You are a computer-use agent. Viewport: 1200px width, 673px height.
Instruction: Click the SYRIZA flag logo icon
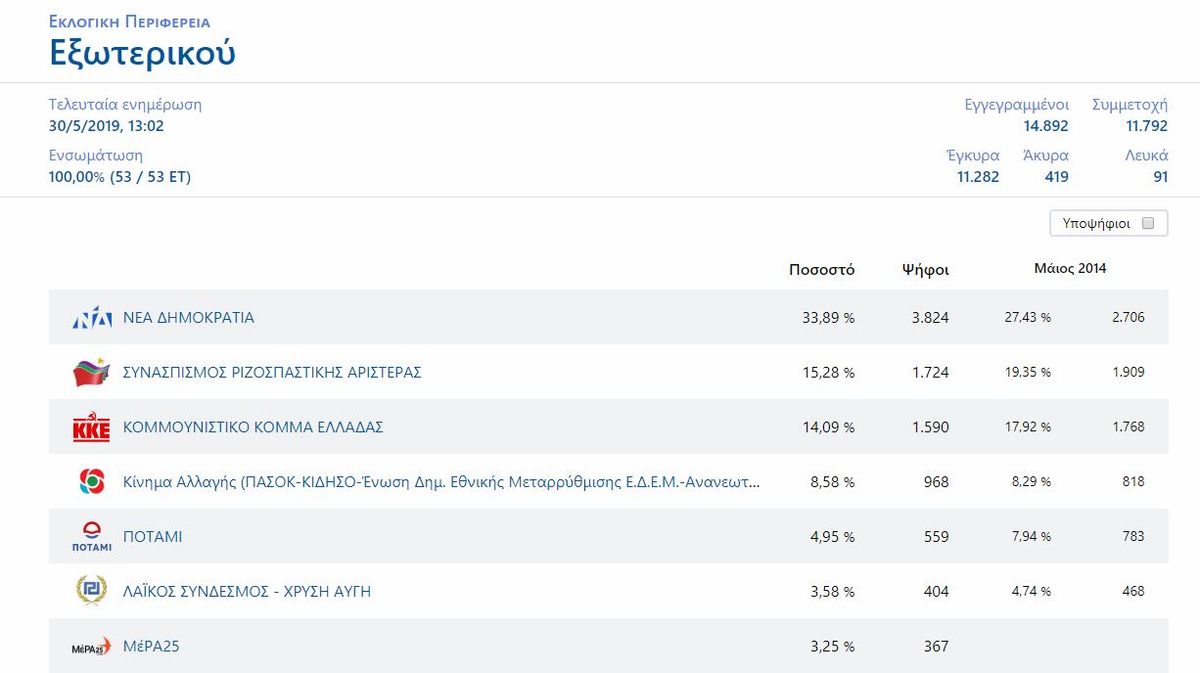(91, 372)
